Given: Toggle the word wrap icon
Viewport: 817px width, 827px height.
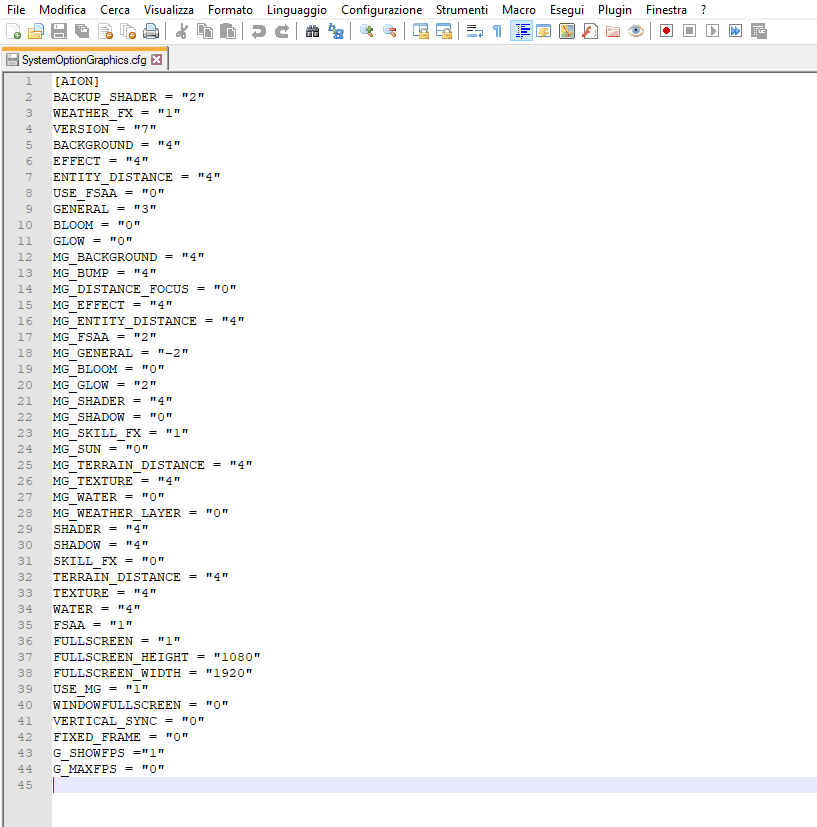Looking at the screenshot, I should (475, 31).
